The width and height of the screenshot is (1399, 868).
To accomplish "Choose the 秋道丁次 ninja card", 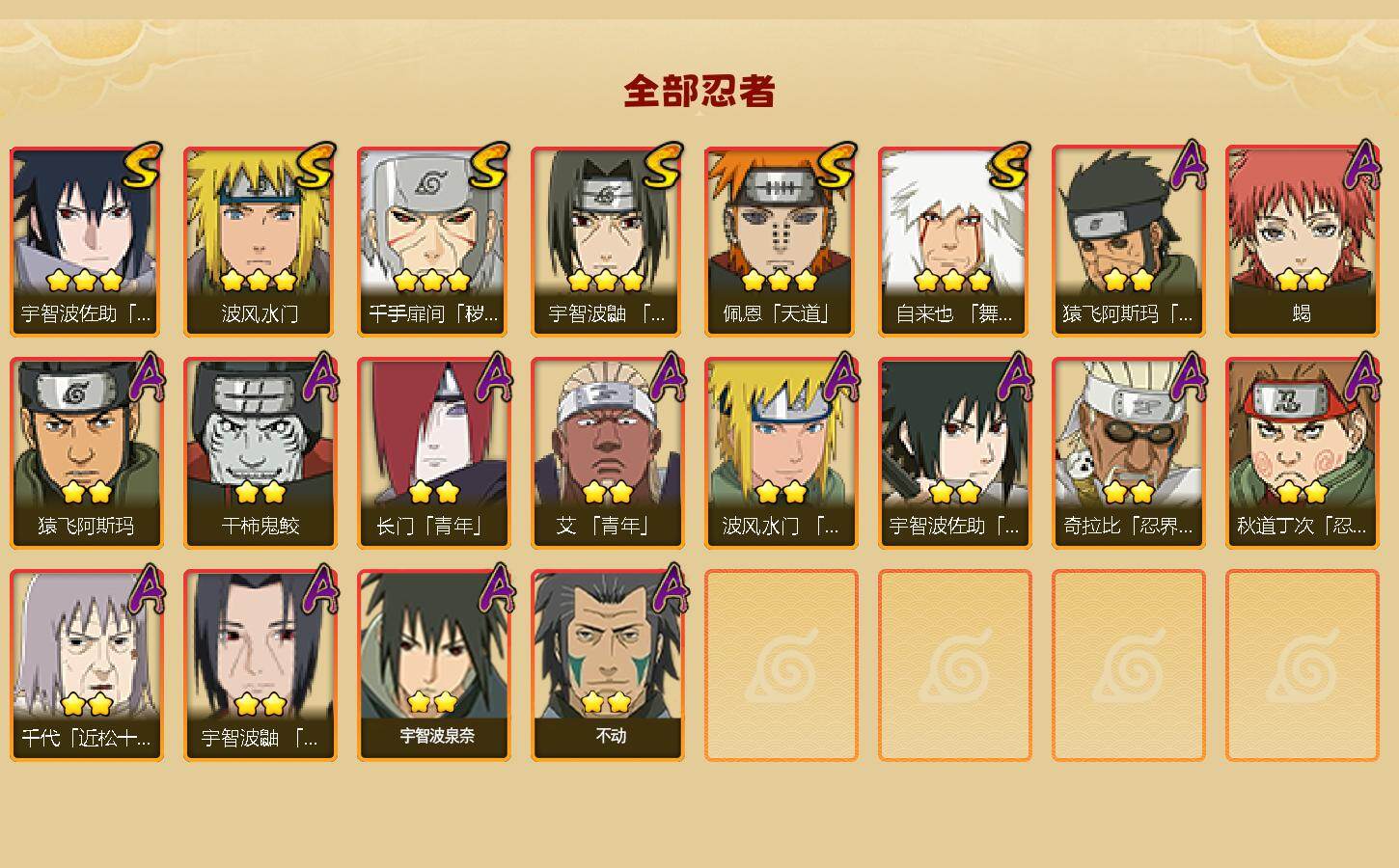I will point(1302,452).
